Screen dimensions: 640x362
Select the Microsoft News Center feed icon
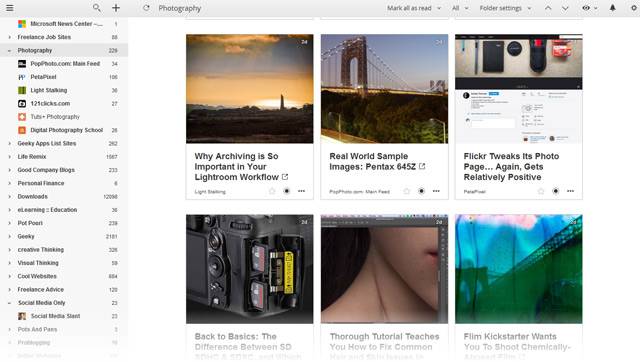point(22,24)
